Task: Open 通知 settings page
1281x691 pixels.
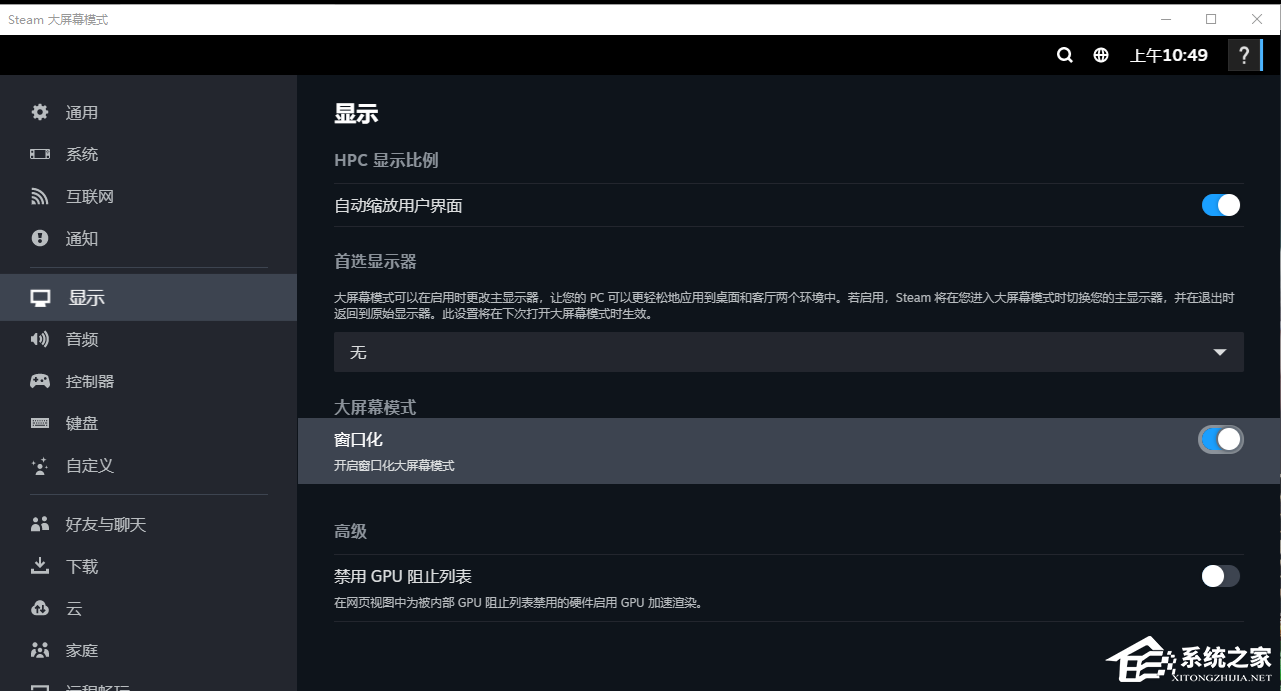Action: [x=148, y=238]
